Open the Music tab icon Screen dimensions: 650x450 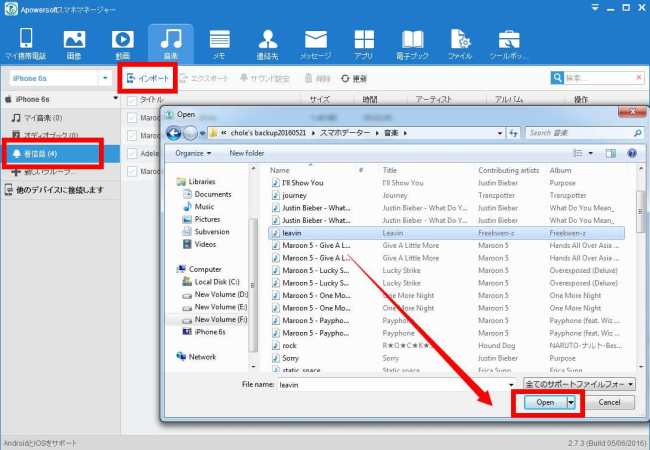(171, 39)
